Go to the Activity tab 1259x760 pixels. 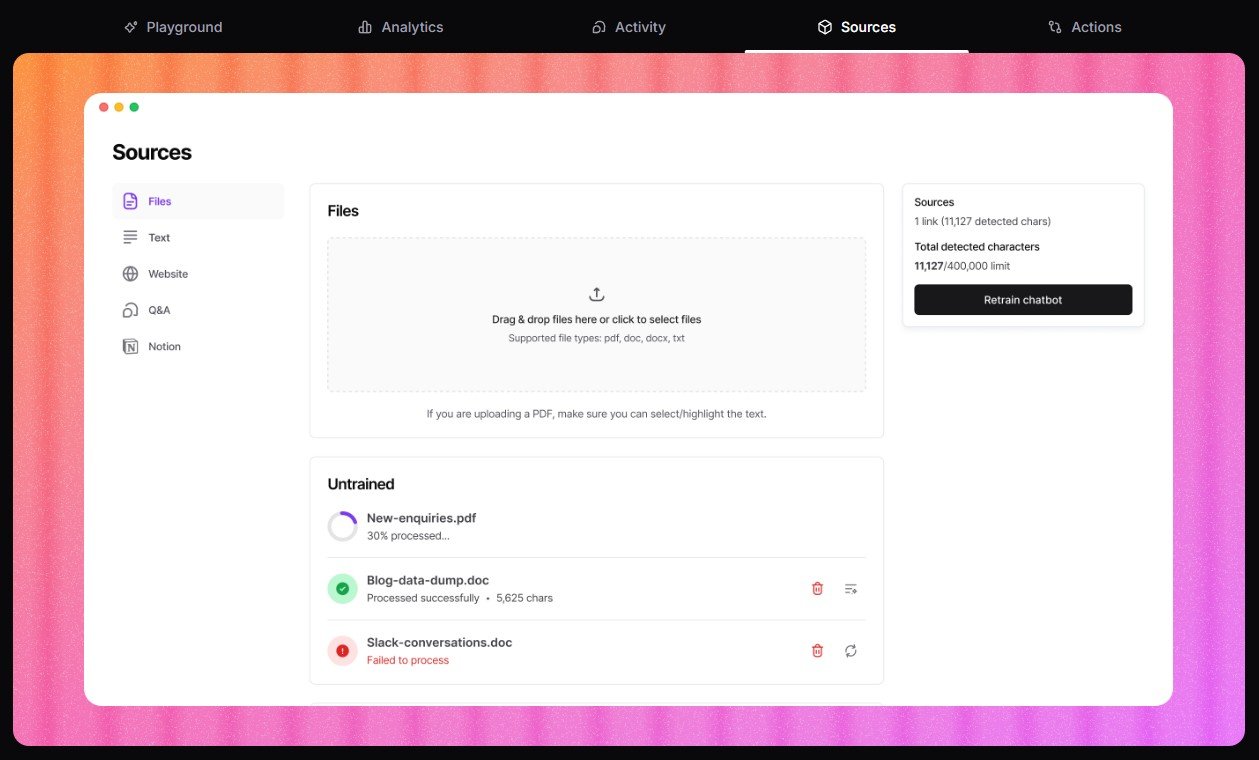point(628,27)
